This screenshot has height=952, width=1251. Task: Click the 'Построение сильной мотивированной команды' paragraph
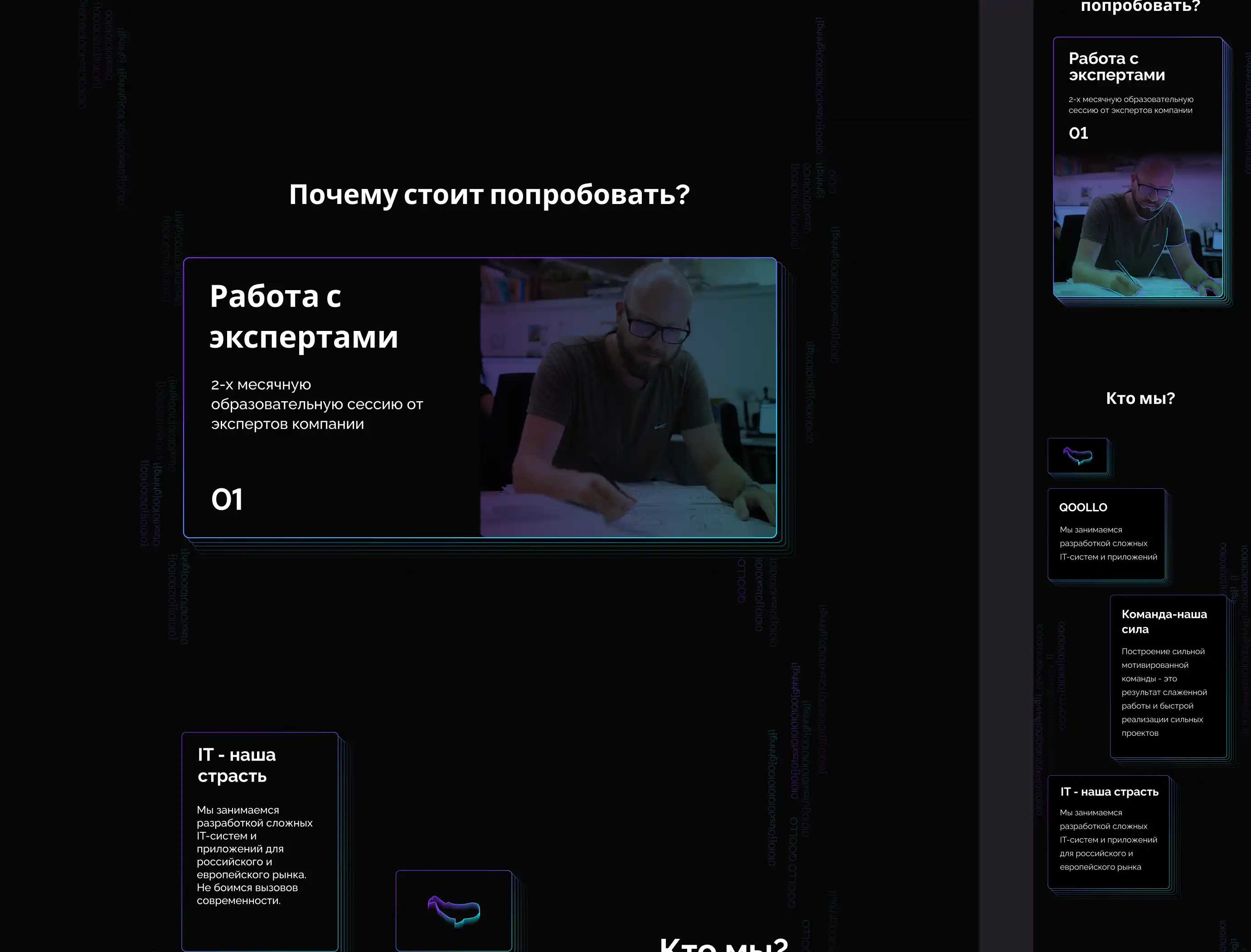point(1164,692)
